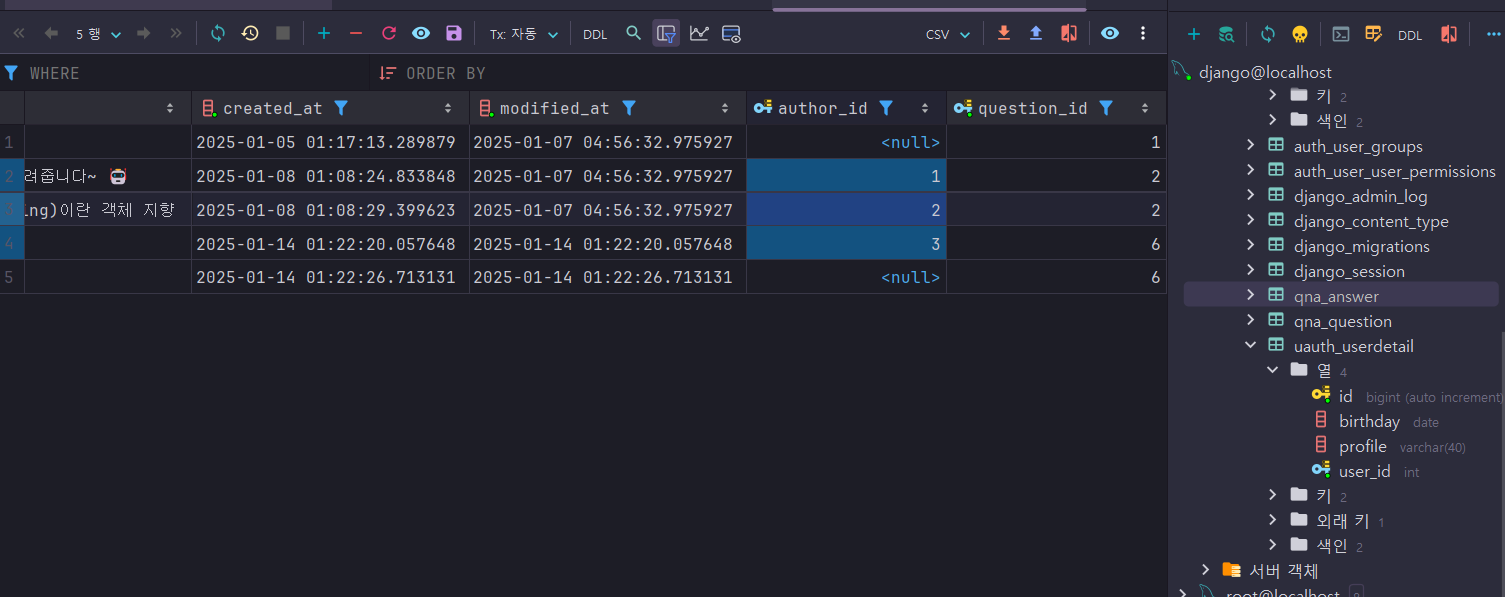
Task: Select row header number 5
Action: 11,277
